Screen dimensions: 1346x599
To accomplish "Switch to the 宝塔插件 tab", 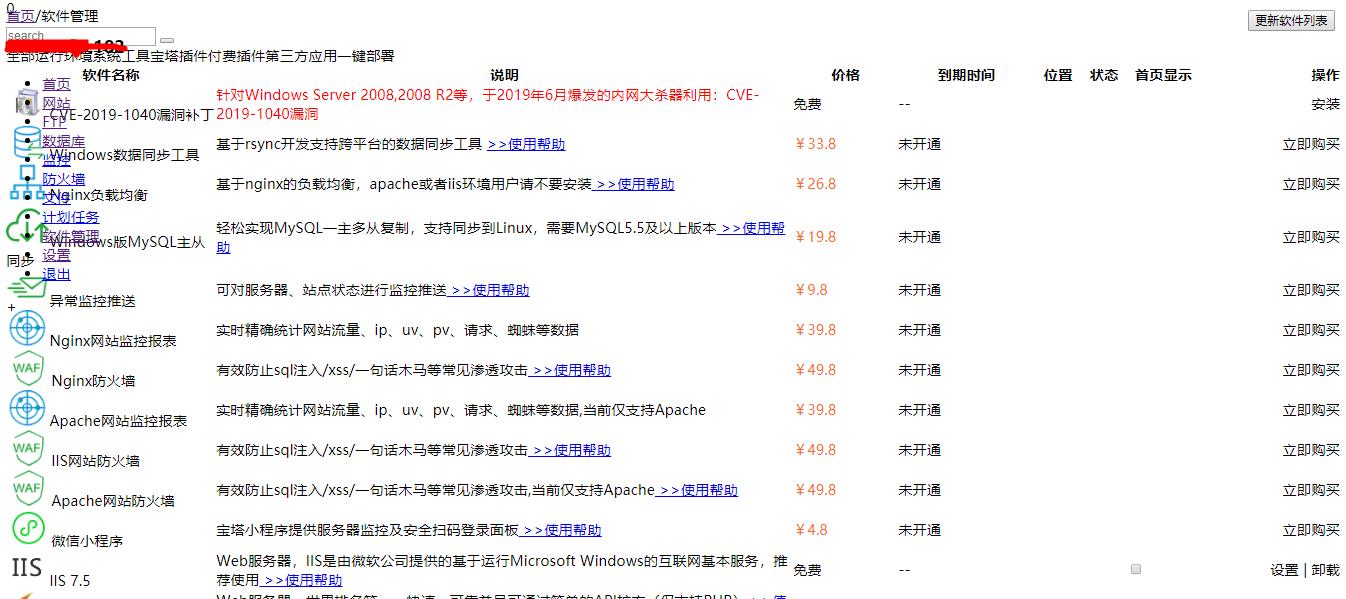I will [179, 56].
